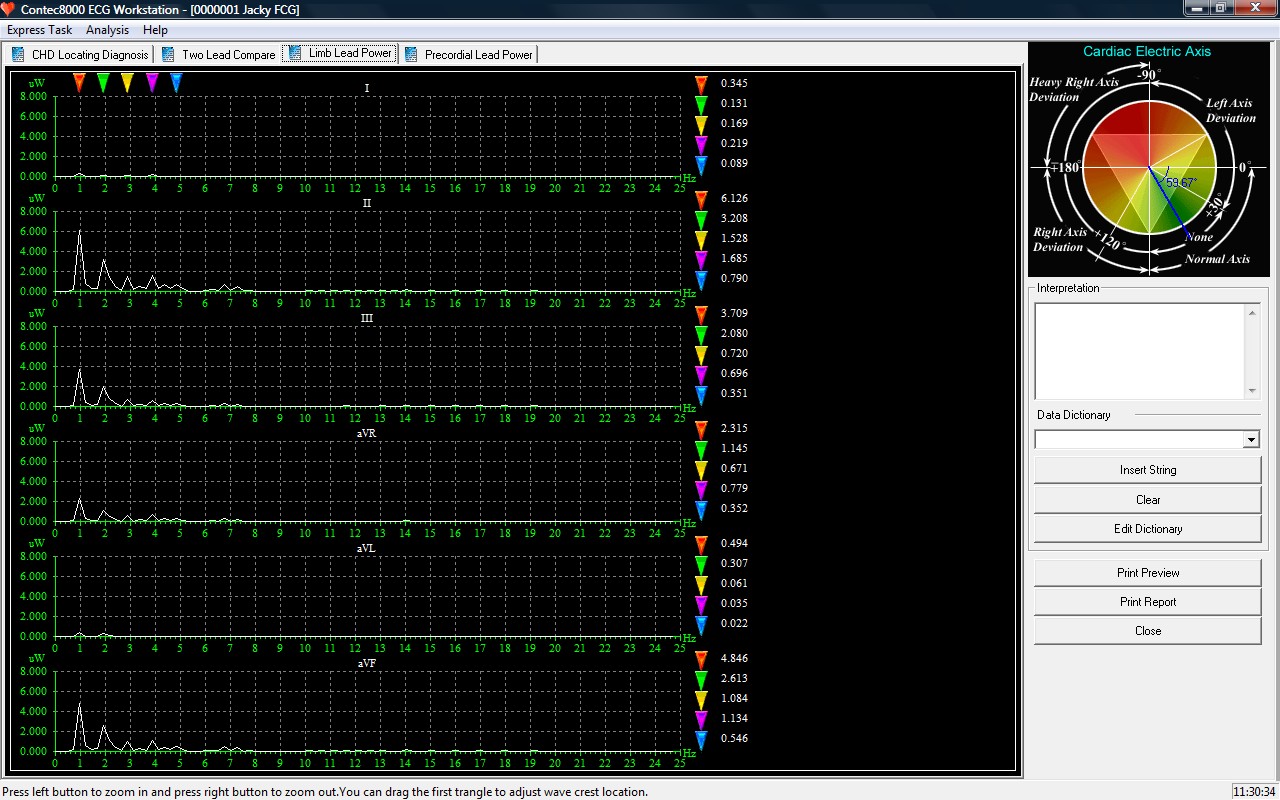Switch to Precordial Lead Power tab

pos(469,55)
